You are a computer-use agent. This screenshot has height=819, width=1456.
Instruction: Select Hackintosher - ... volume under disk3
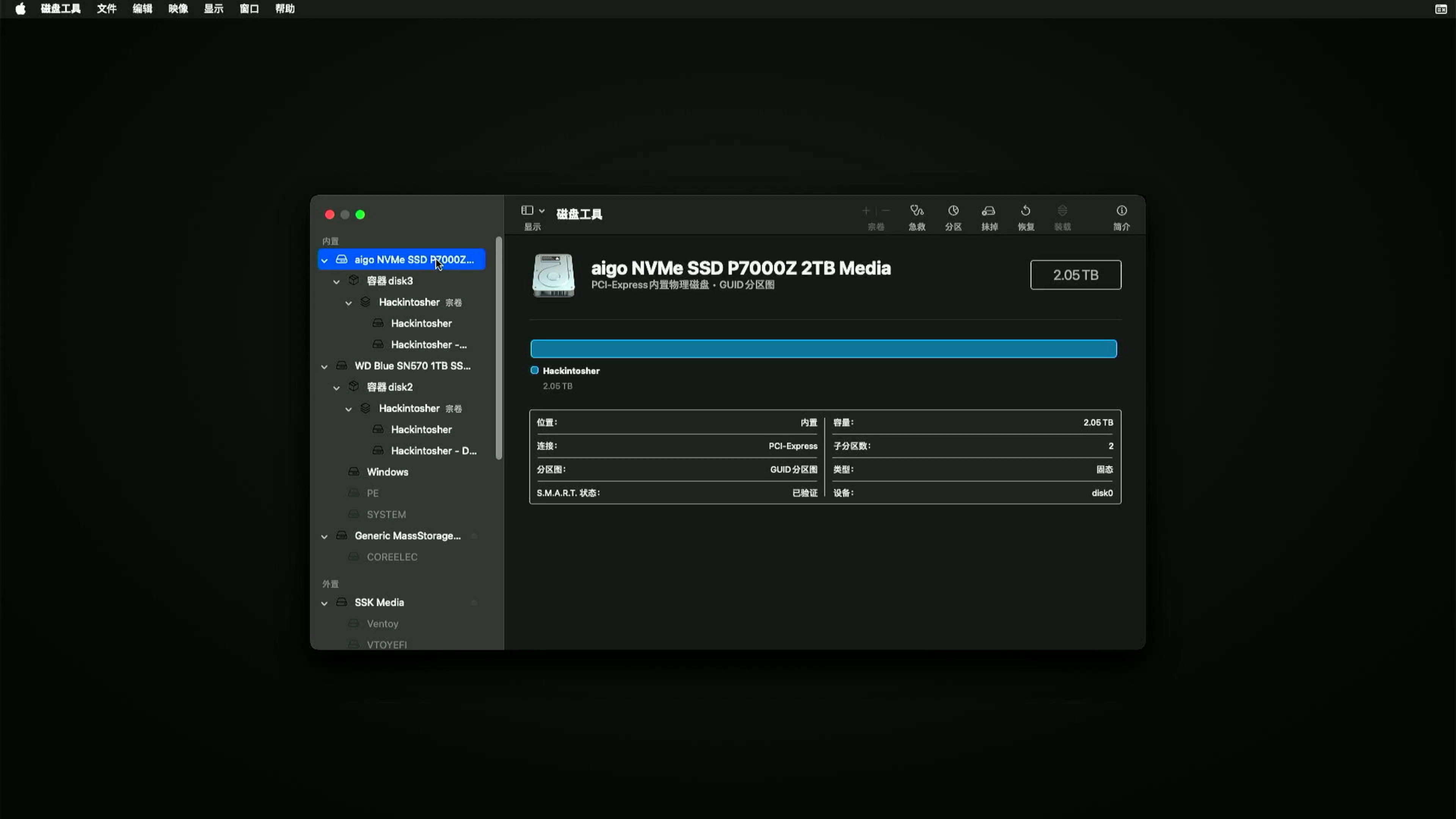(x=401, y=345)
